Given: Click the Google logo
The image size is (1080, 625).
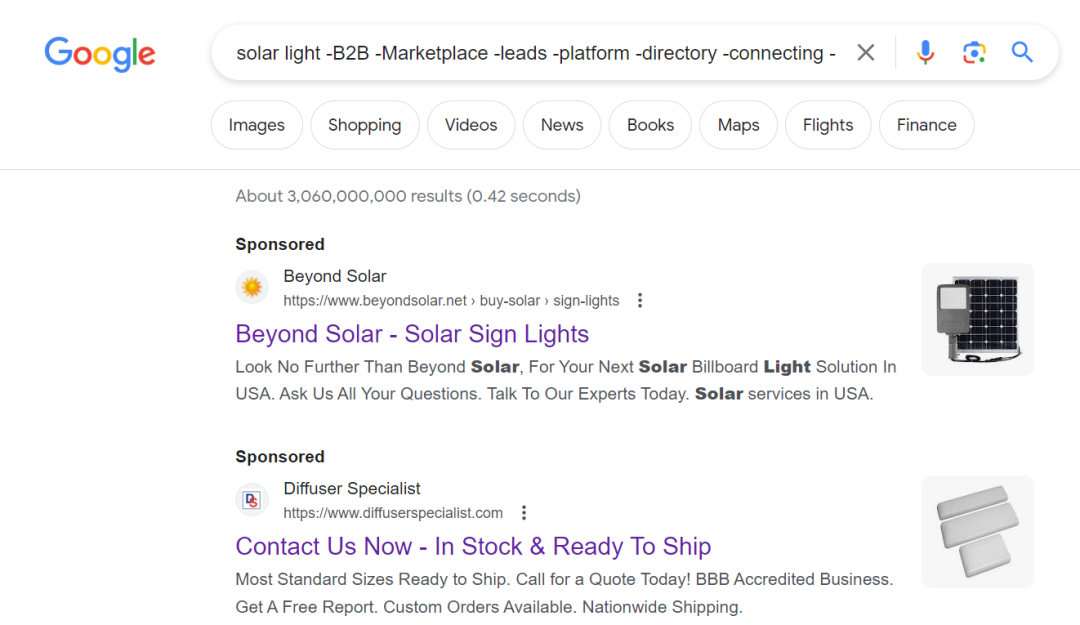Looking at the screenshot, I should [x=100, y=53].
